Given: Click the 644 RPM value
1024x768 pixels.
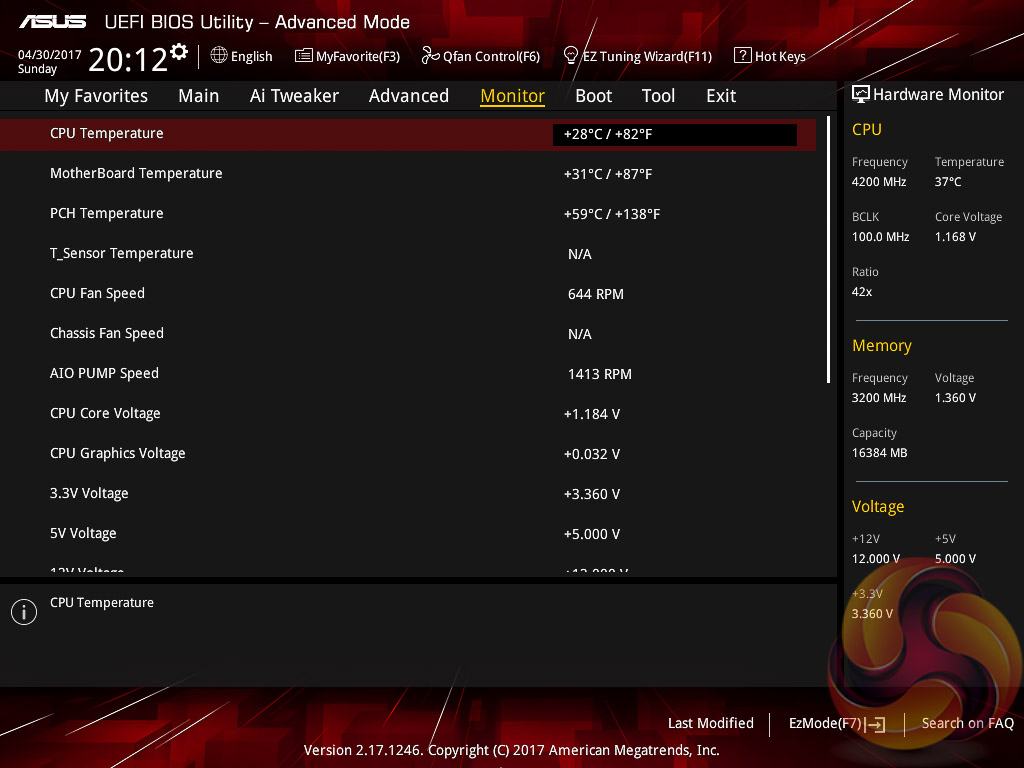Looking at the screenshot, I should click(x=596, y=295).
